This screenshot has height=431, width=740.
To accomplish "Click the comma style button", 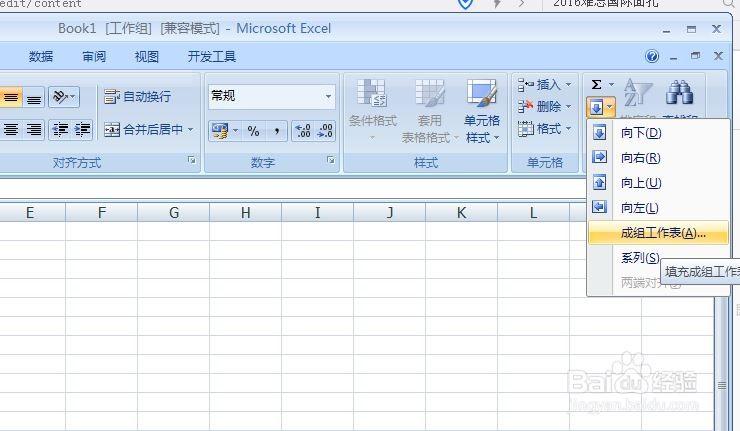I will (275, 131).
